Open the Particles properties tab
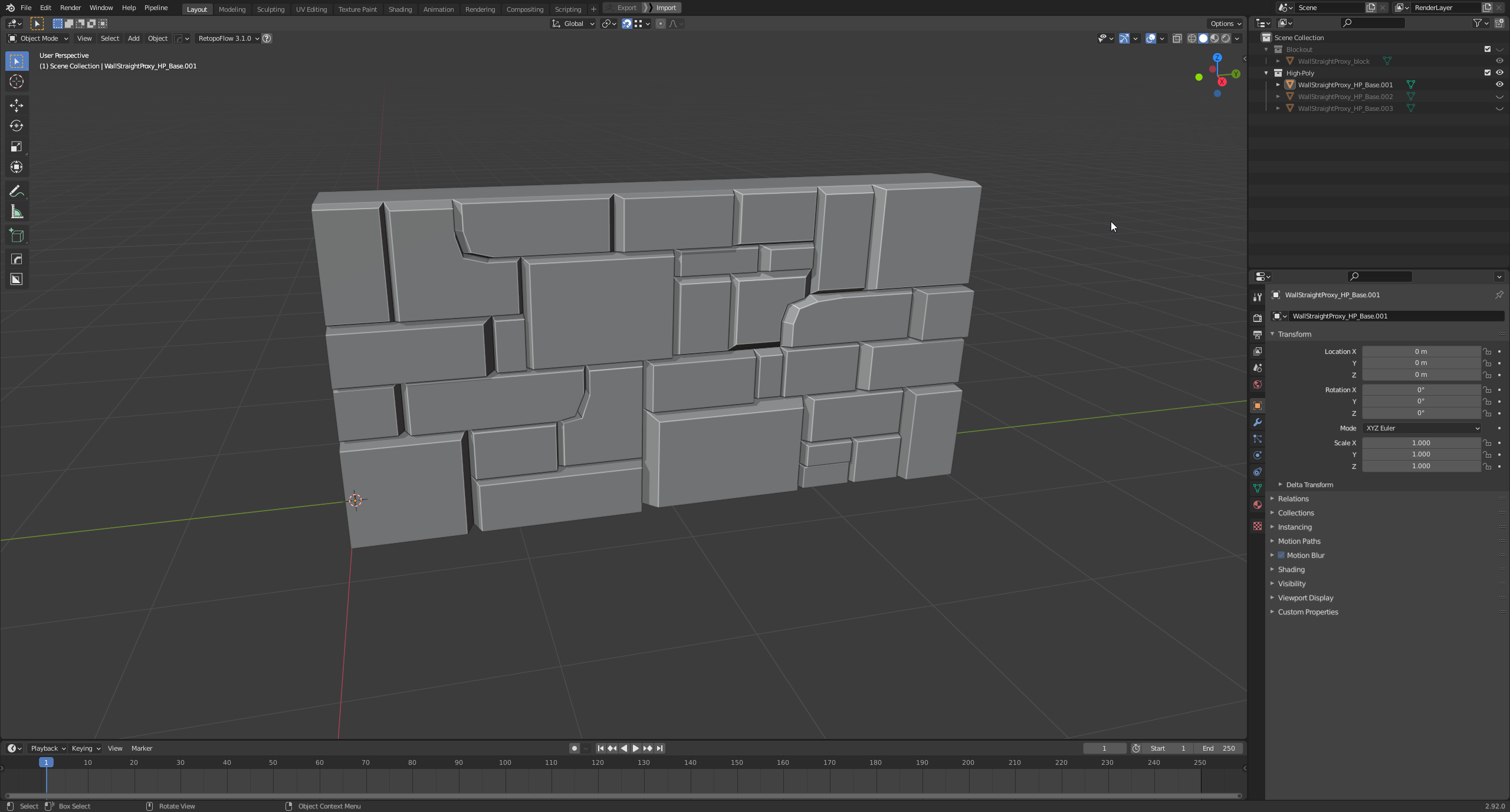 tap(1258, 439)
